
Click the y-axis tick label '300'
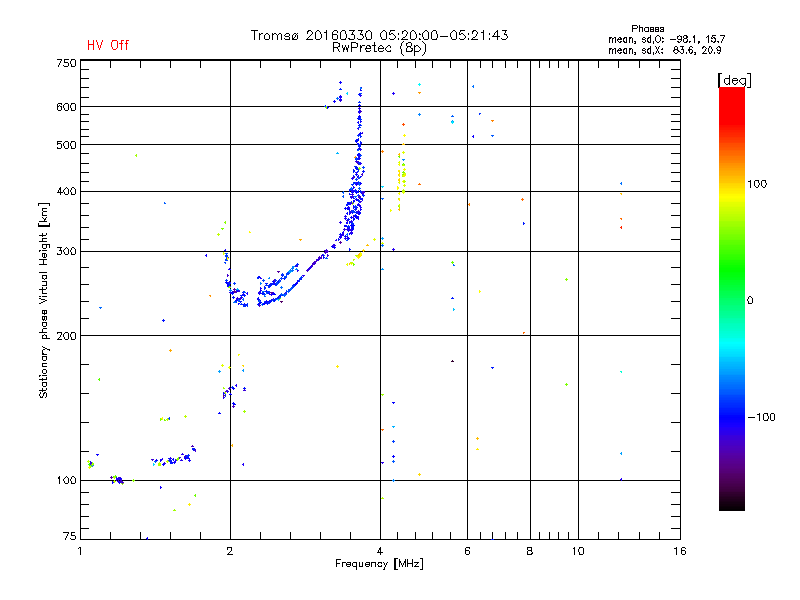coord(66,252)
